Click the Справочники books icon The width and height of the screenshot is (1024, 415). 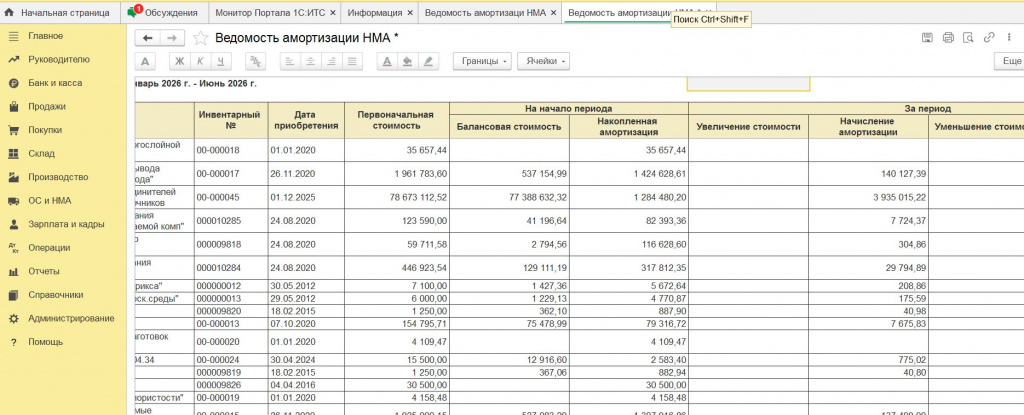coord(13,295)
